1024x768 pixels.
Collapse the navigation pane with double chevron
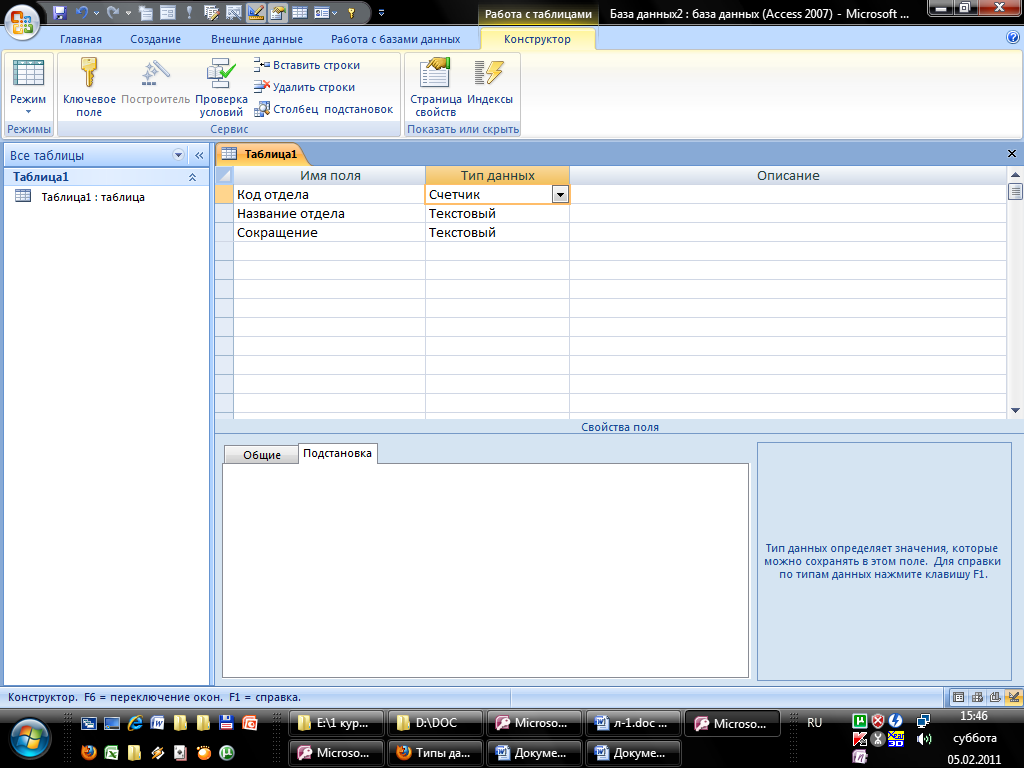pos(199,155)
